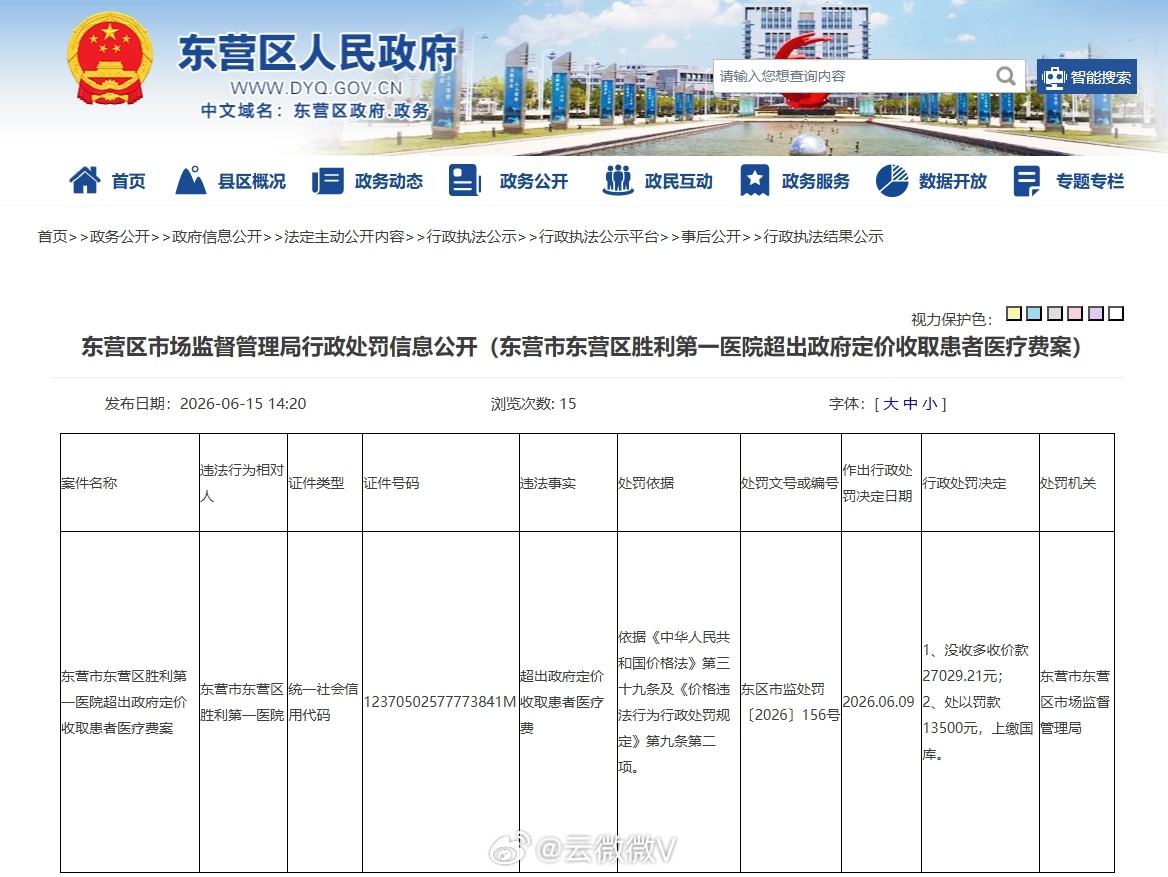
Task: Click the 专题专栏 page icon
Action: coord(1026,180)
